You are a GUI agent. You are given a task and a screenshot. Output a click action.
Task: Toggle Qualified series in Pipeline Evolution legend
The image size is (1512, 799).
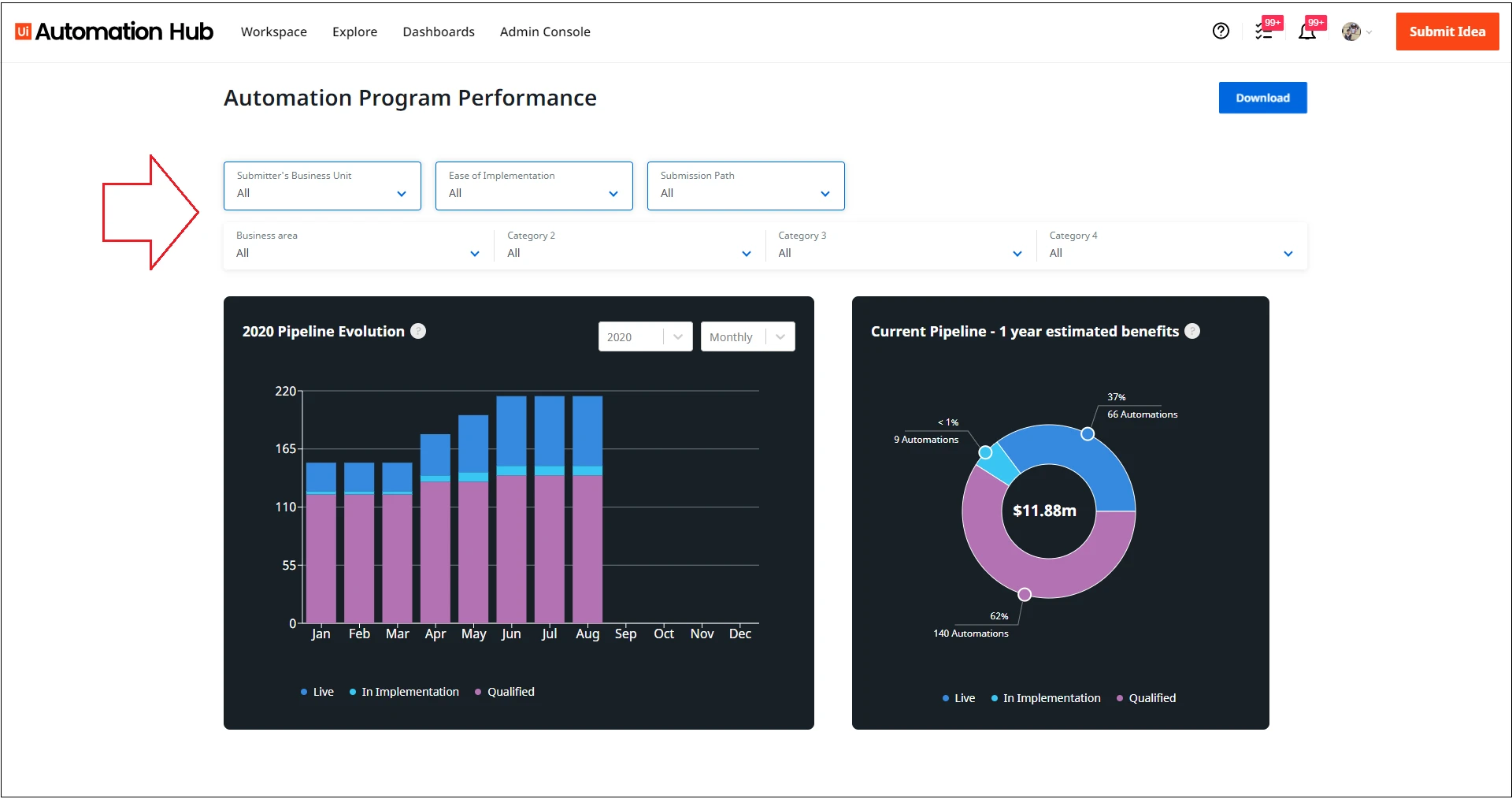[x=505, y=692]
